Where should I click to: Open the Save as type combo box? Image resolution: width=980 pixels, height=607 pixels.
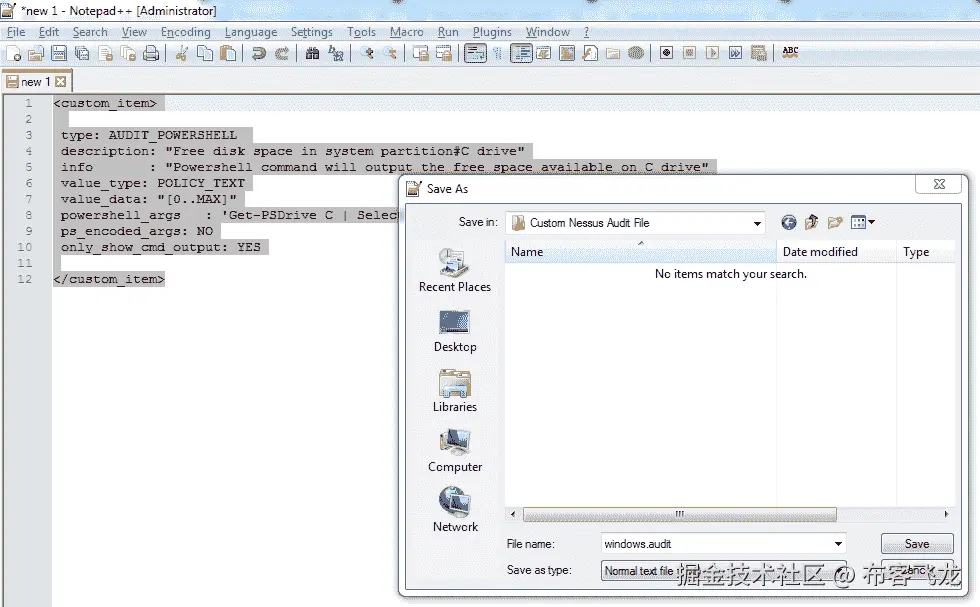click(722, 570)
